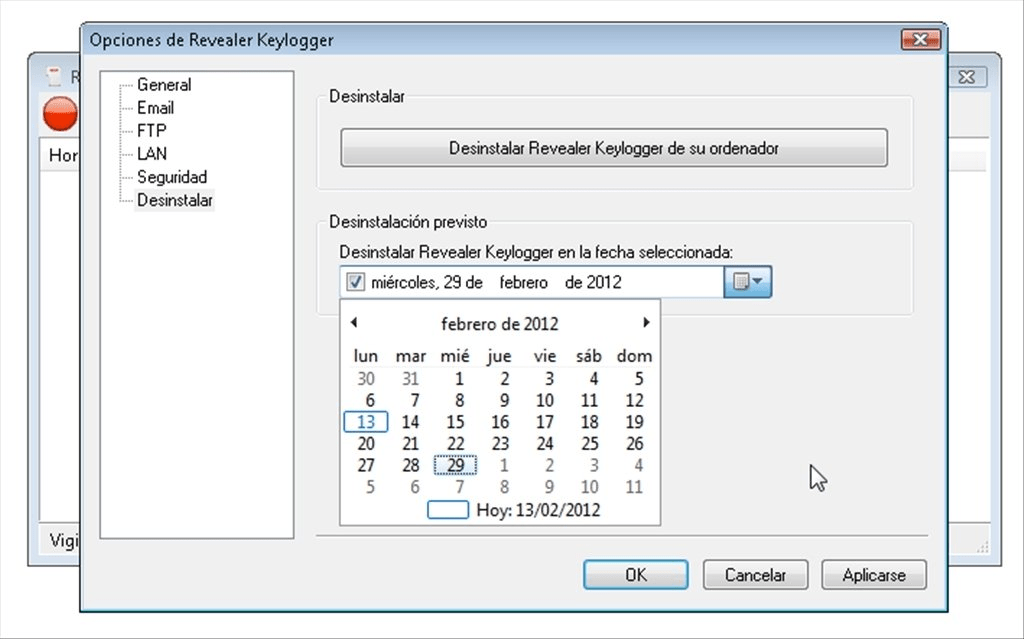Select 'Desinstalar' in the options tree
Image resolution: width=1024 pixels, height=639 pixels.
point(174,200)
